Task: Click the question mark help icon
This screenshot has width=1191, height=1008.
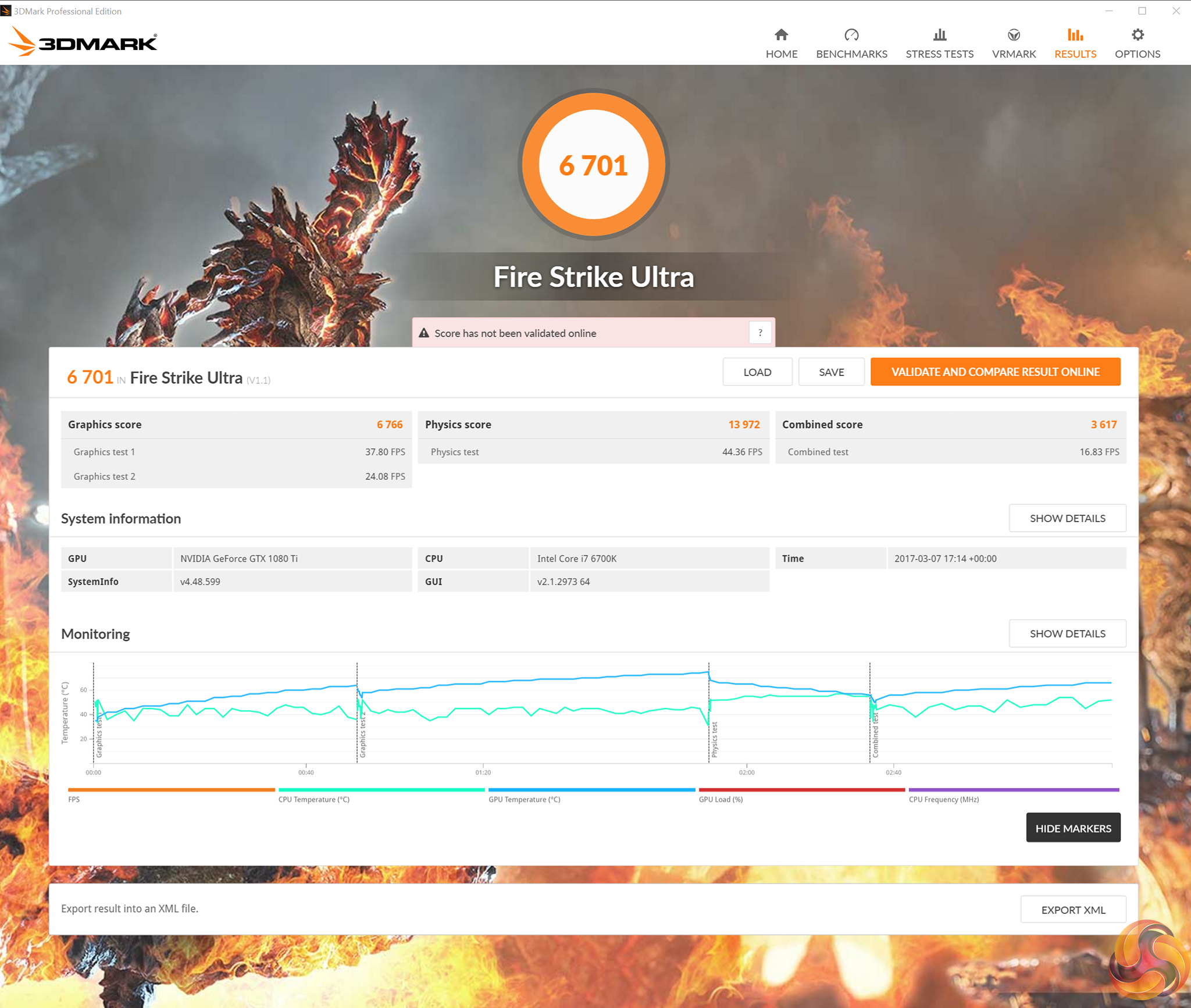Action: pos(760,333)
